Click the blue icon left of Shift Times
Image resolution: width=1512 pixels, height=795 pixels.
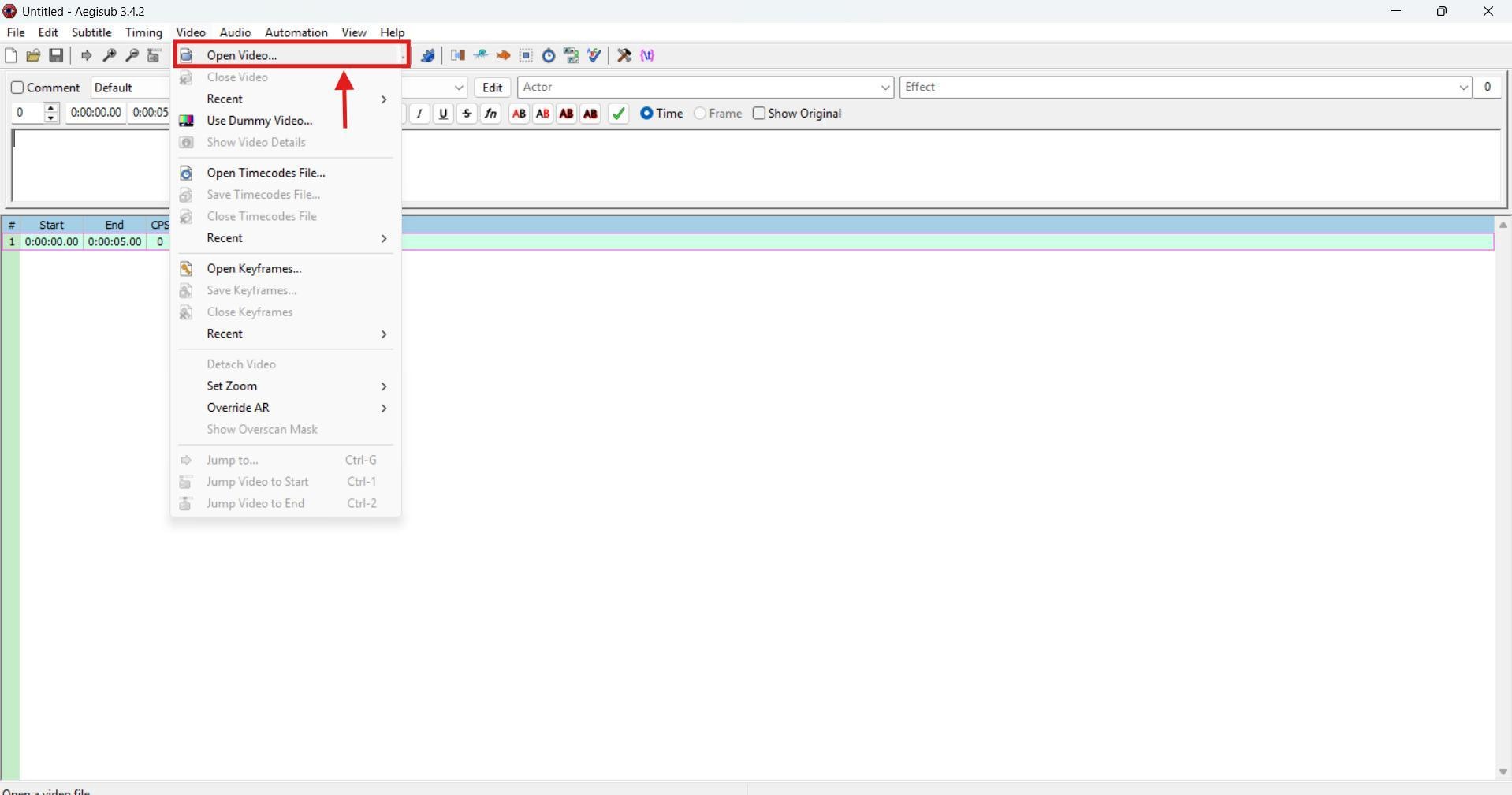(x=428, y=55)
